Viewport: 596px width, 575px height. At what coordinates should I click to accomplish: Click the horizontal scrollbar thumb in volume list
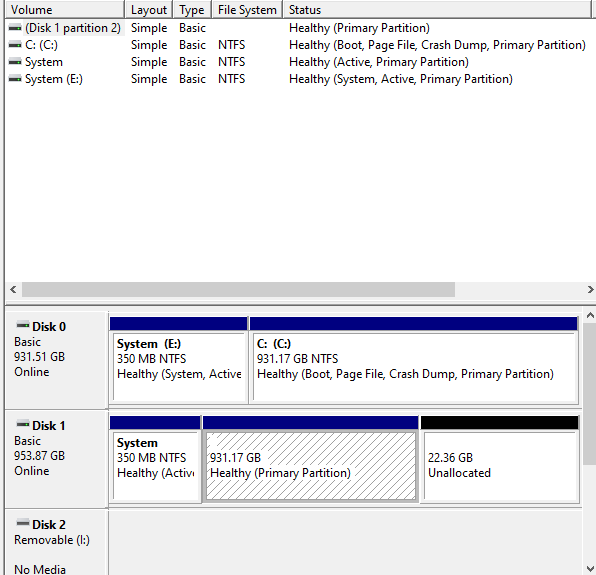pyautogui.click(x=238, y=290)
